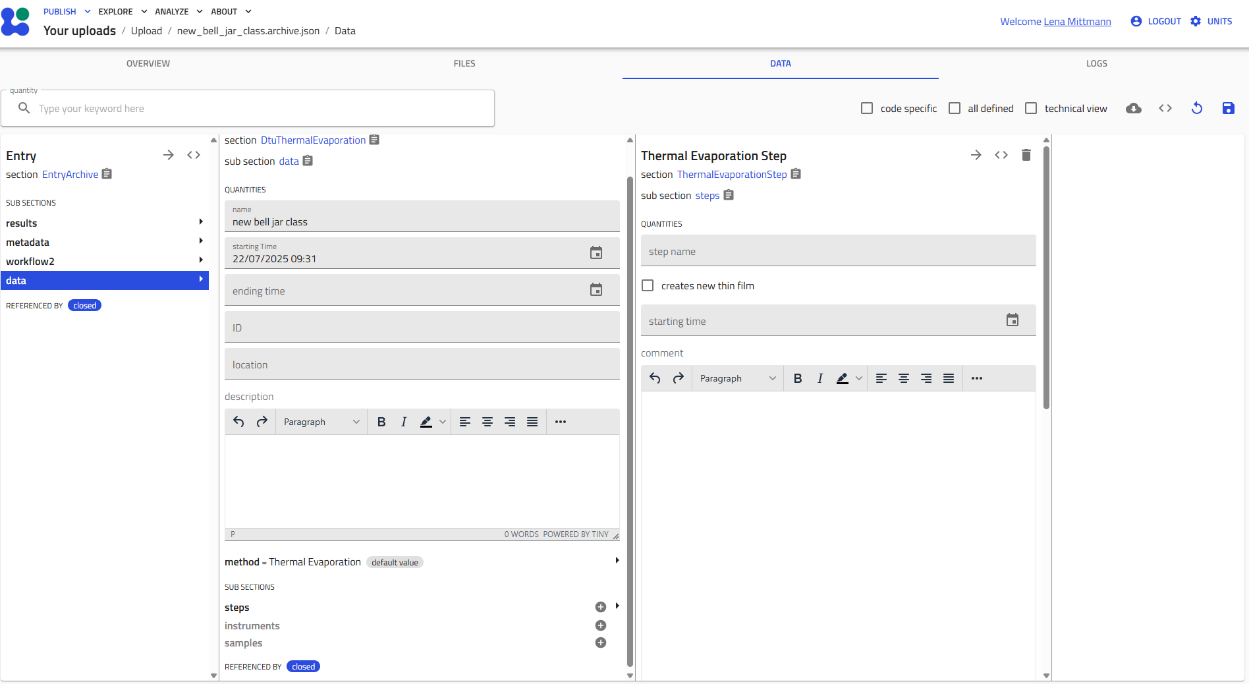The height and width of the screenshot is (684, 1249).
Task: Add a new steps subsection with plus icon
Action: point(601,607)
